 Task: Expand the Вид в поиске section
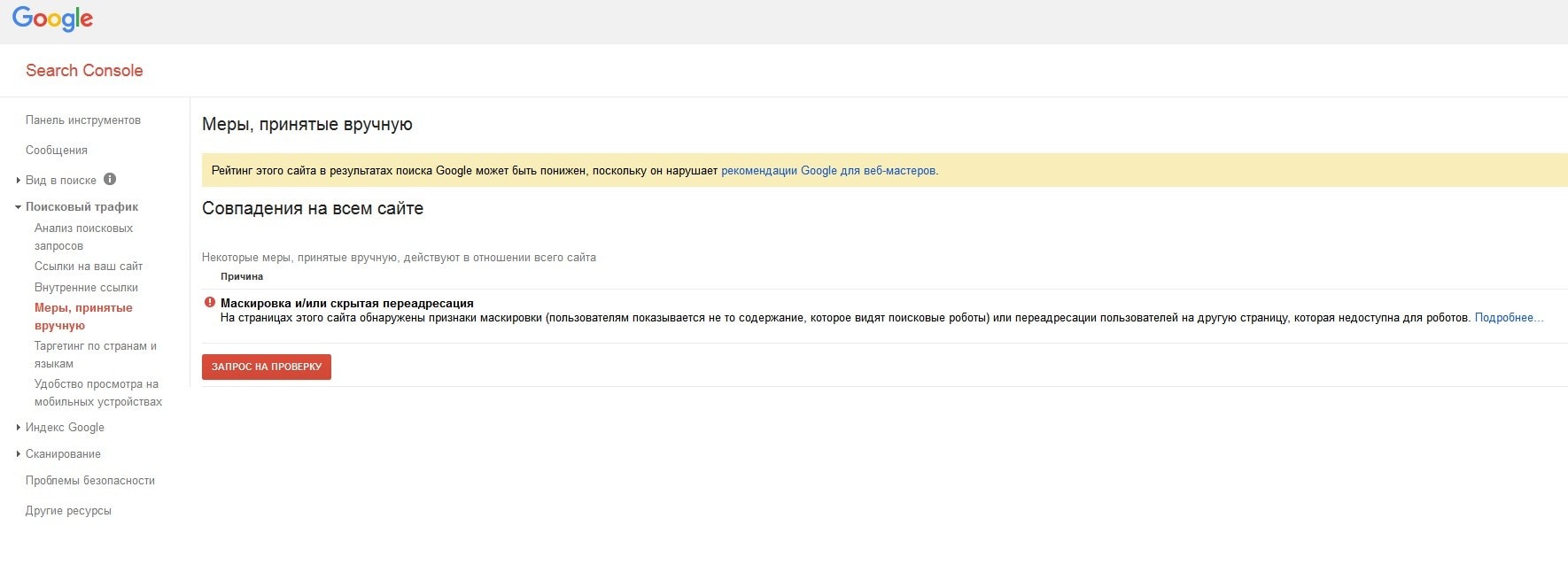(x=60, y=180)
